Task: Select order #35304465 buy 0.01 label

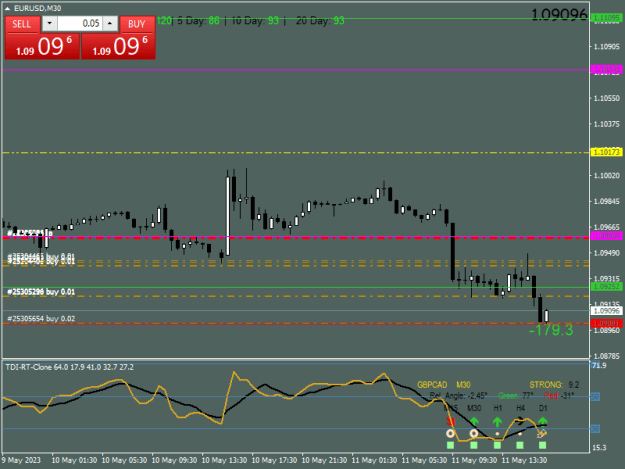Action: click(41, 256)
